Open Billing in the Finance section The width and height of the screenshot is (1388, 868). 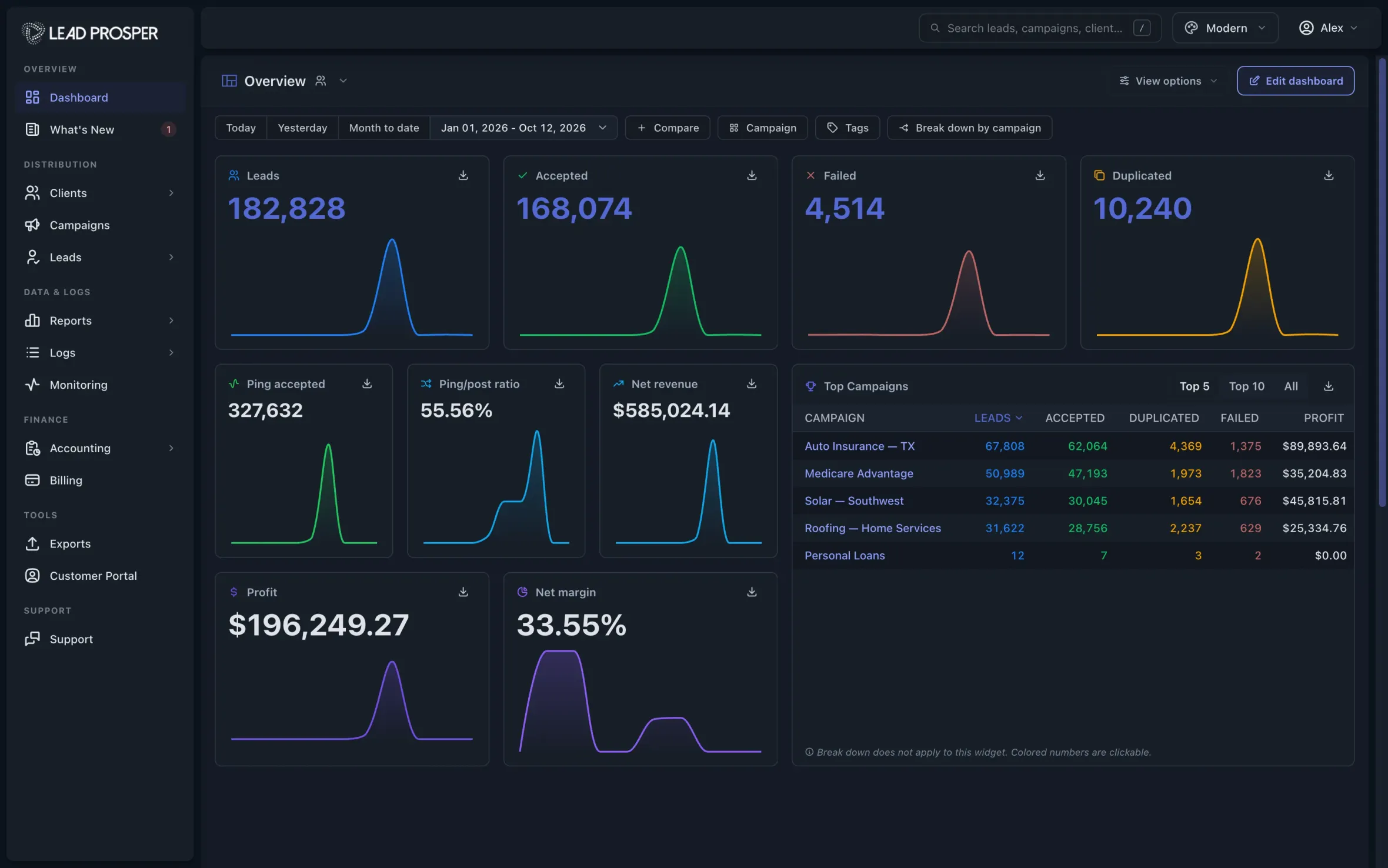coord(100,480)
